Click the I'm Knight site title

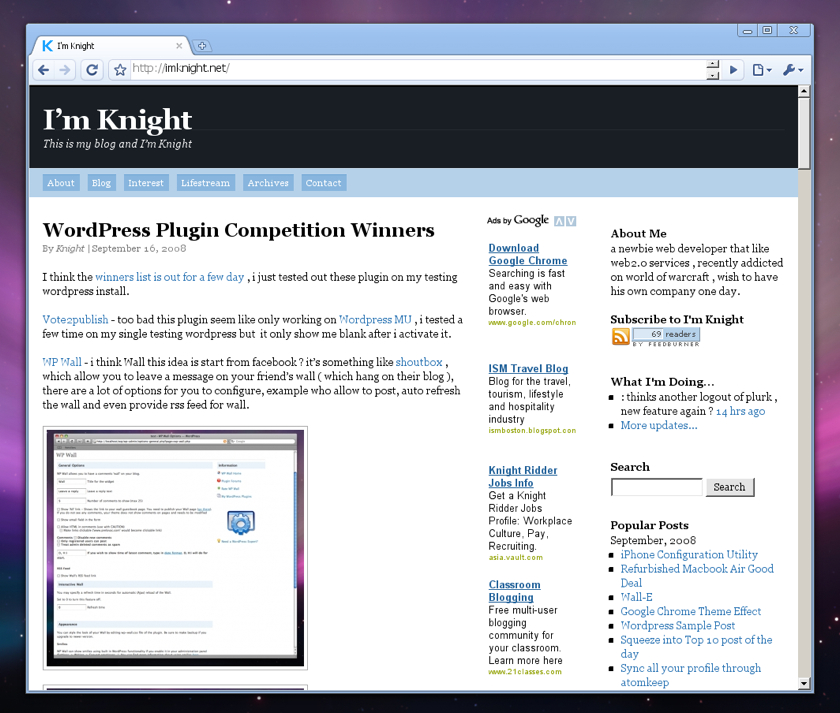pyautogui.click(x=117, y=119)
